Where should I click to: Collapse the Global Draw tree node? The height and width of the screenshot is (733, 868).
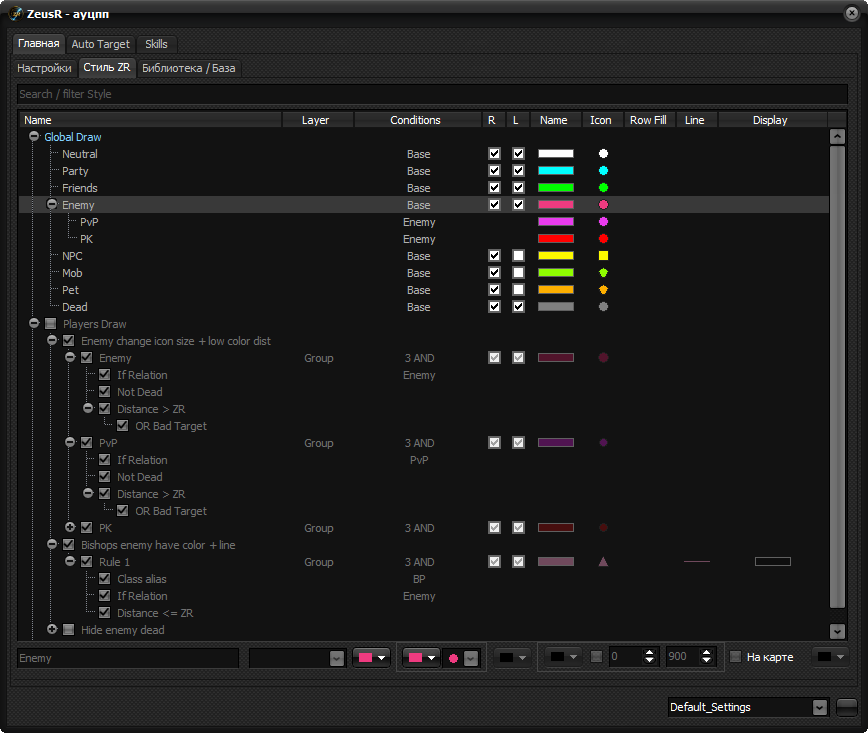click(34, 136)
